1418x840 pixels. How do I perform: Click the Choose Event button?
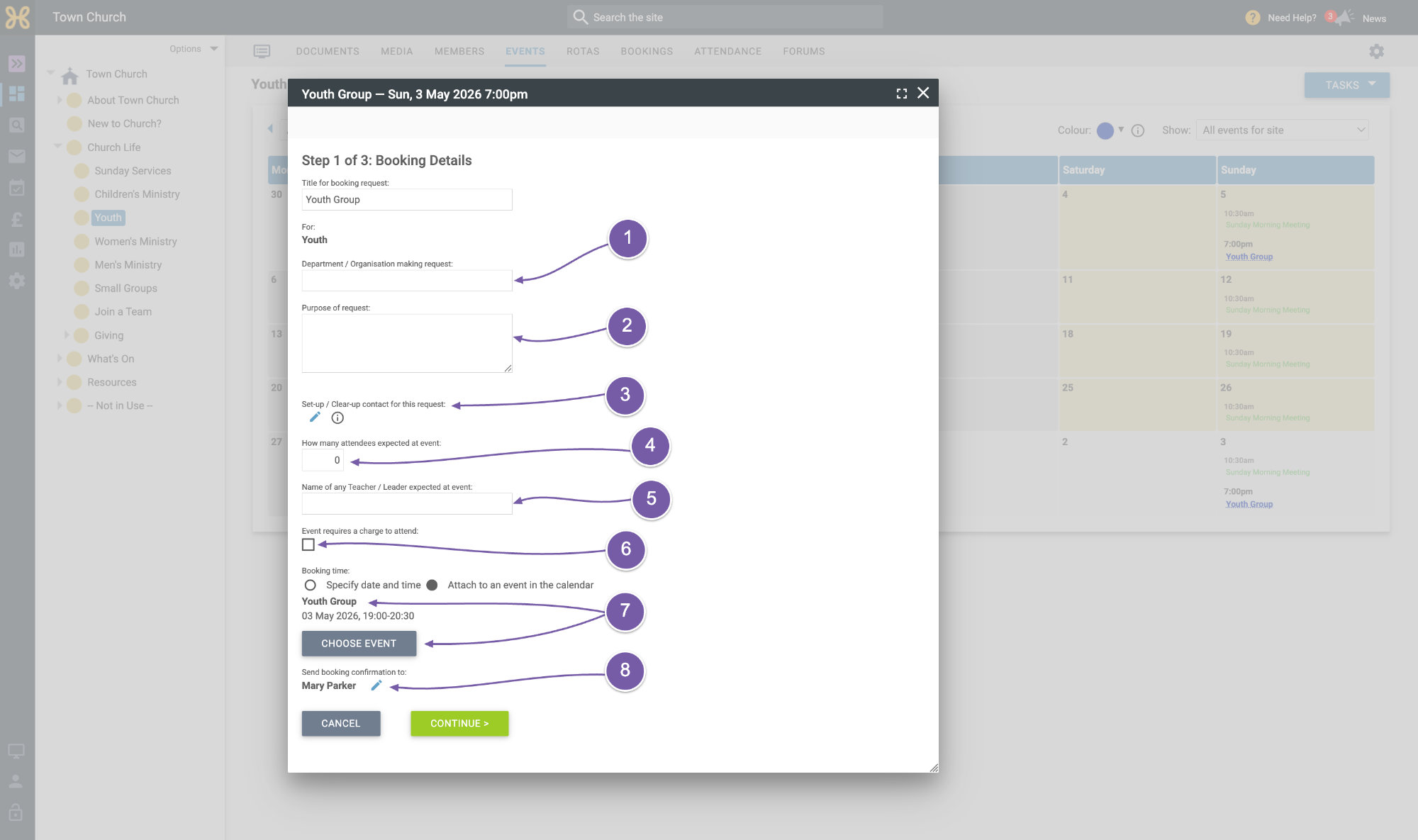tap(359, 644)
